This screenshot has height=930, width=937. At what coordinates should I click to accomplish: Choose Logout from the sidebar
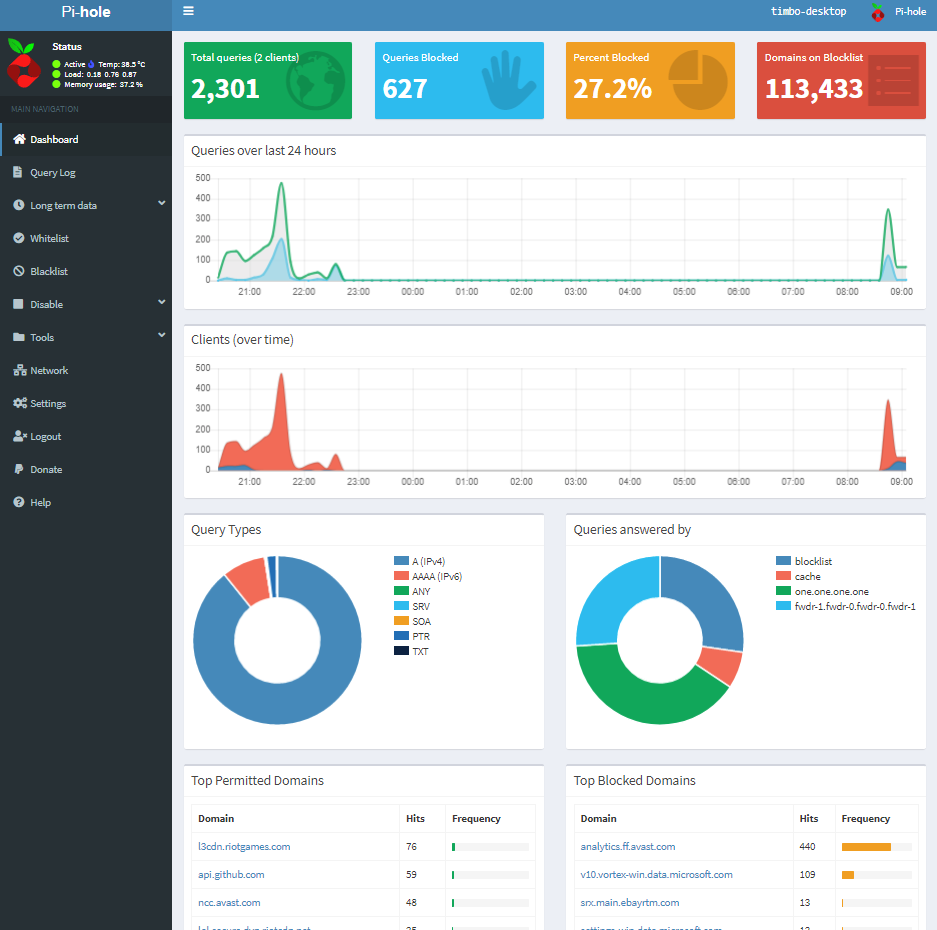coord(50,436)
